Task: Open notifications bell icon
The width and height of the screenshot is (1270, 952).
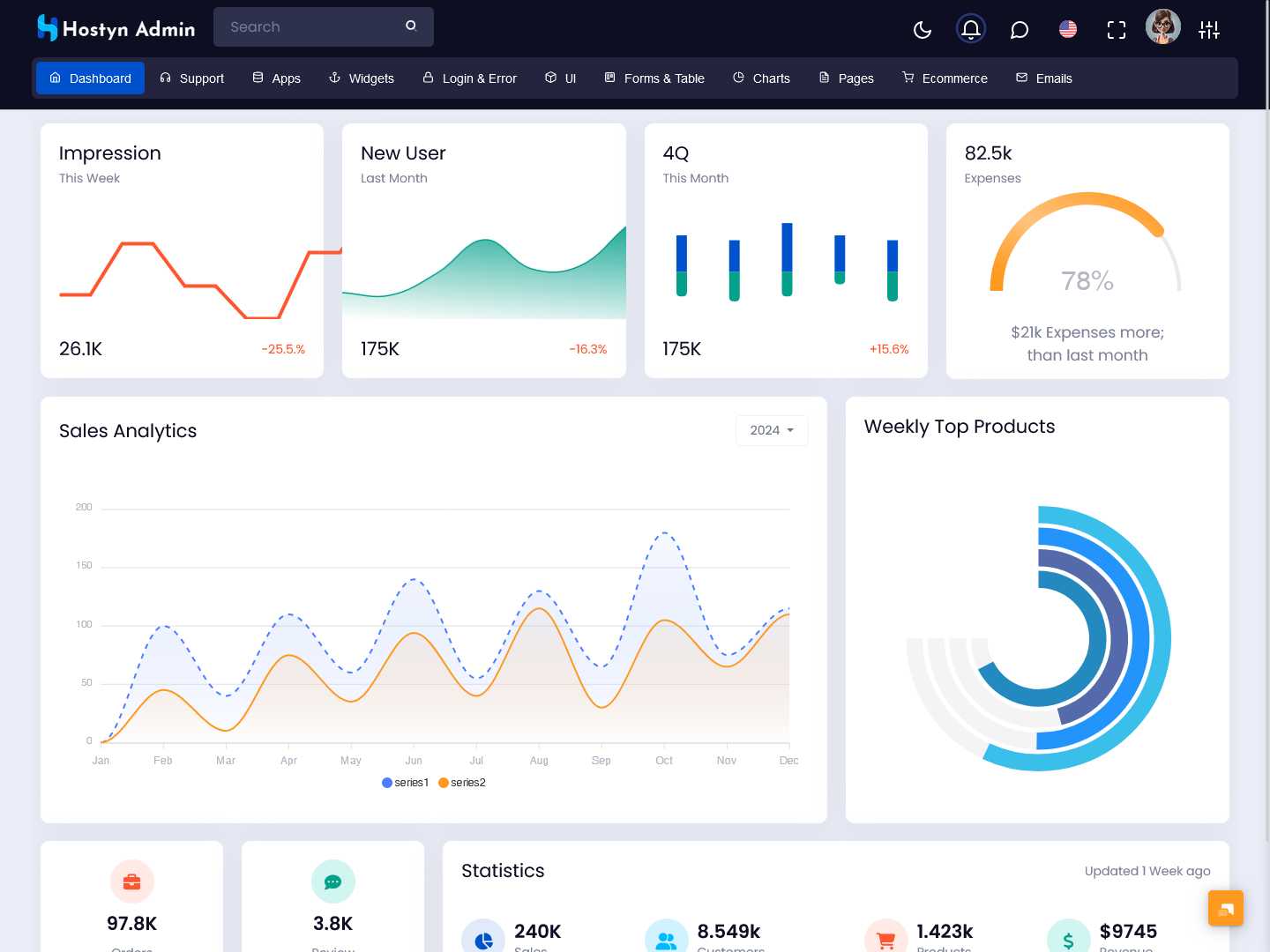Action: pos(971,30)
